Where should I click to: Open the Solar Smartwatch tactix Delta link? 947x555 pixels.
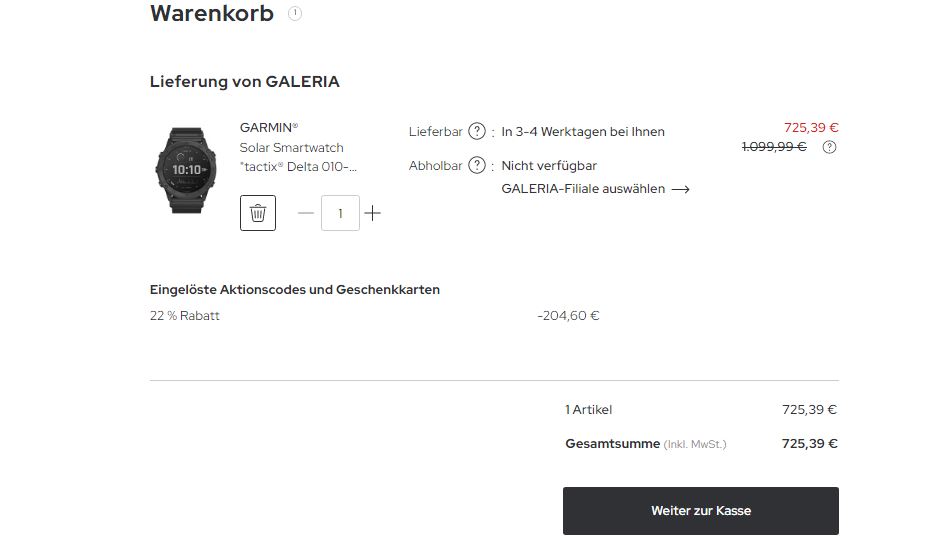(x=298, y=157)
